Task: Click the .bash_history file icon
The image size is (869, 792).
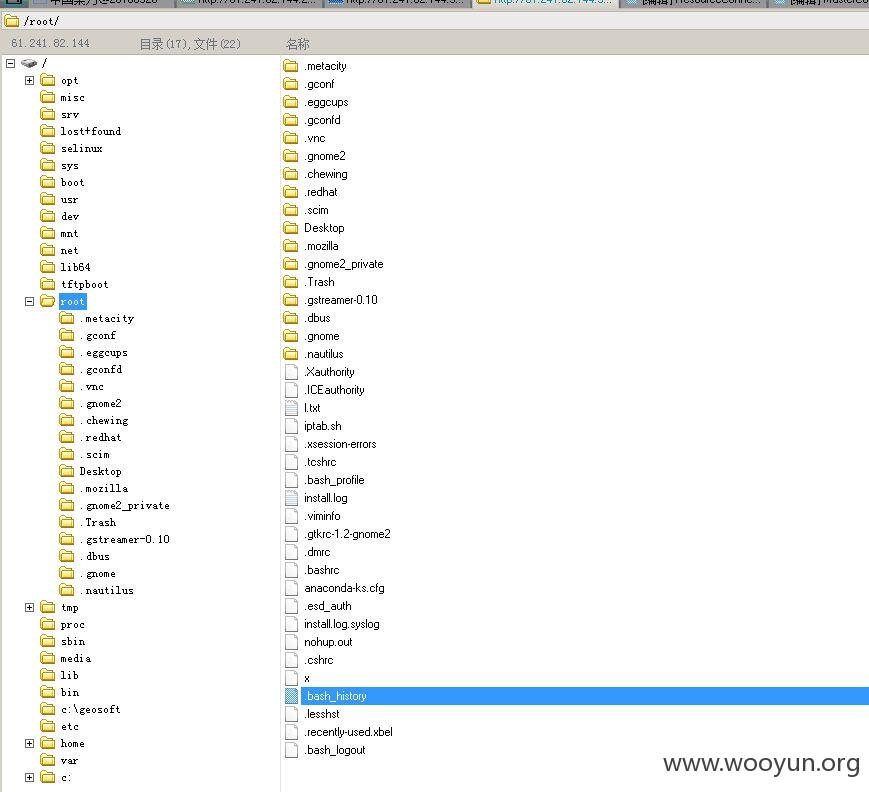Action: point(291,696)
